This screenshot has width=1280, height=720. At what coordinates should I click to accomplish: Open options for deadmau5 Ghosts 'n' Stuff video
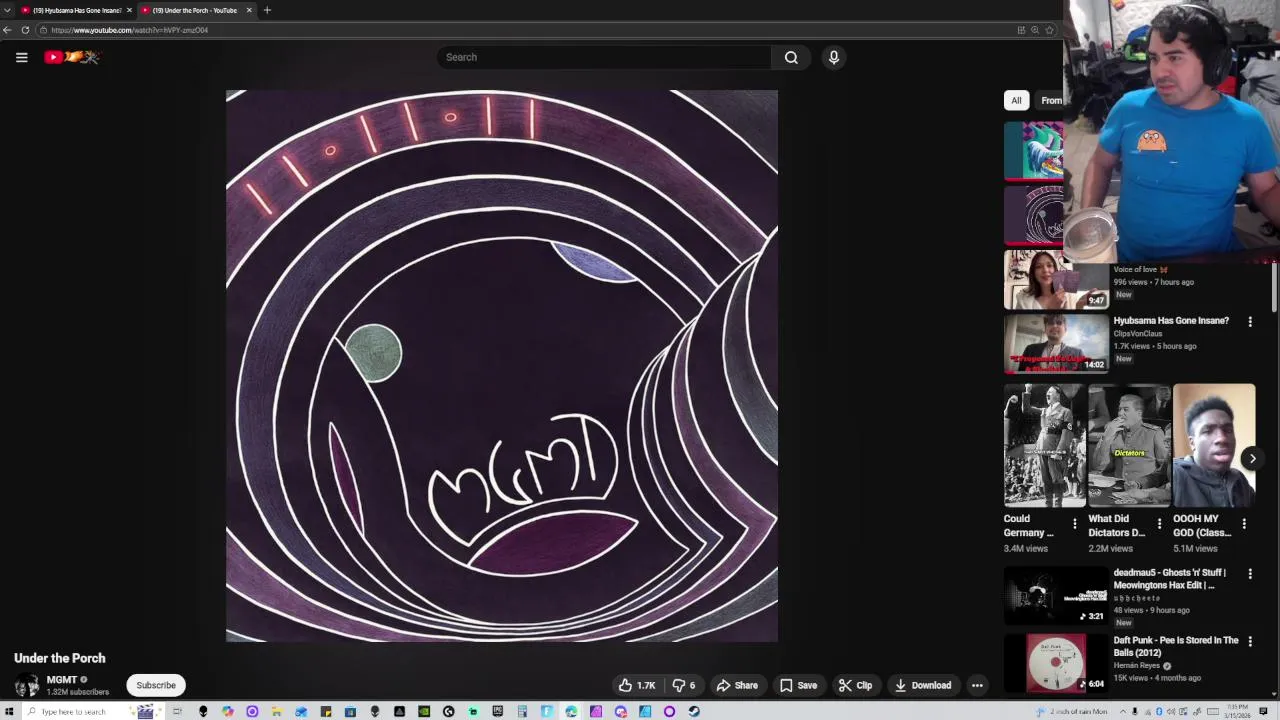(1250, 574)
